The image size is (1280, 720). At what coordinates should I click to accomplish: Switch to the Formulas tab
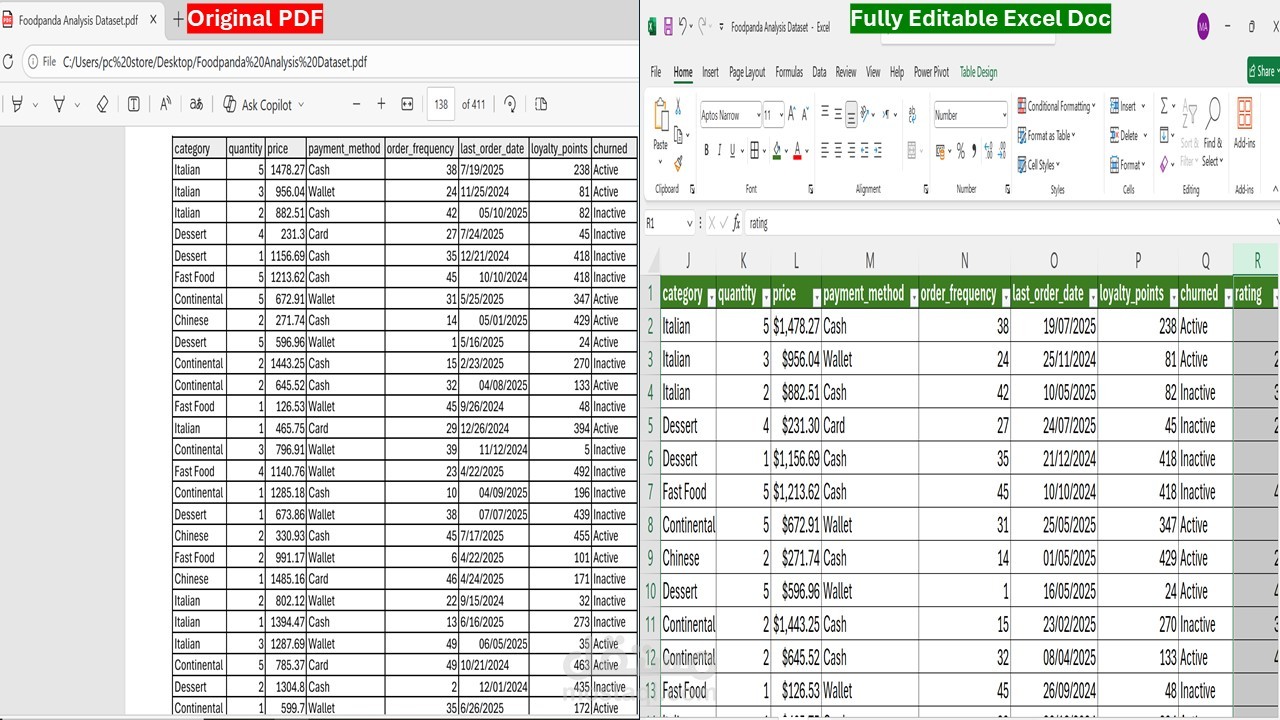point(789,72)
